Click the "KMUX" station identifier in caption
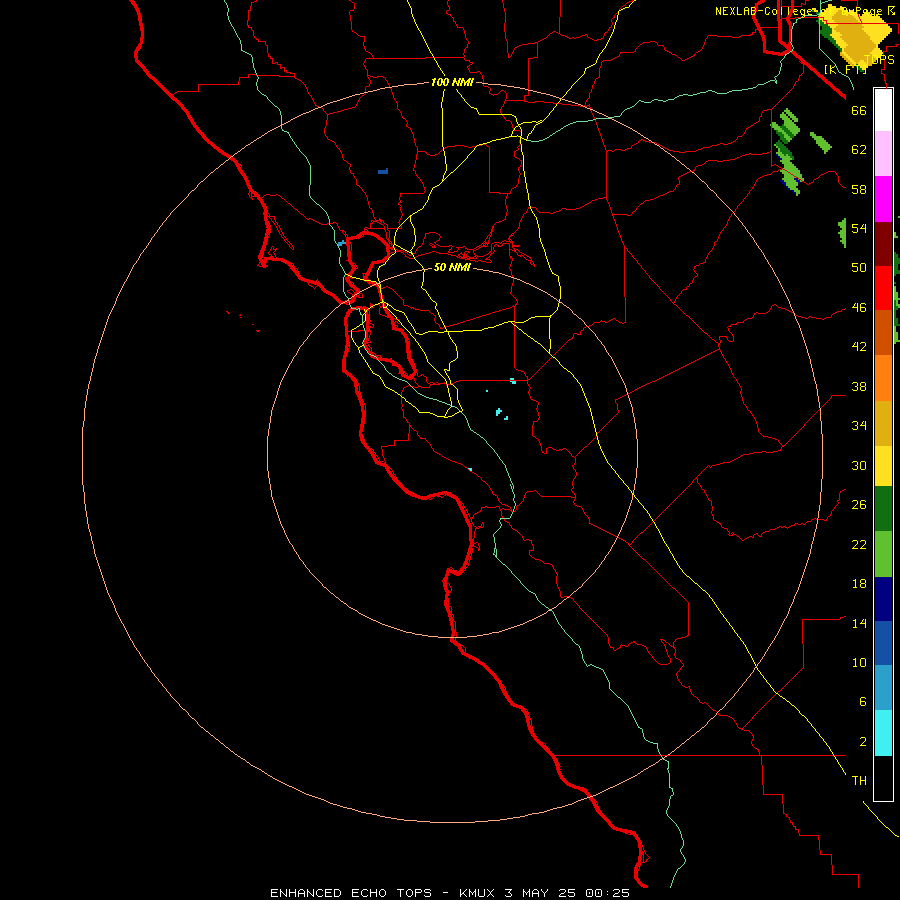The image size is (900, 900). [x=476, y=893]
